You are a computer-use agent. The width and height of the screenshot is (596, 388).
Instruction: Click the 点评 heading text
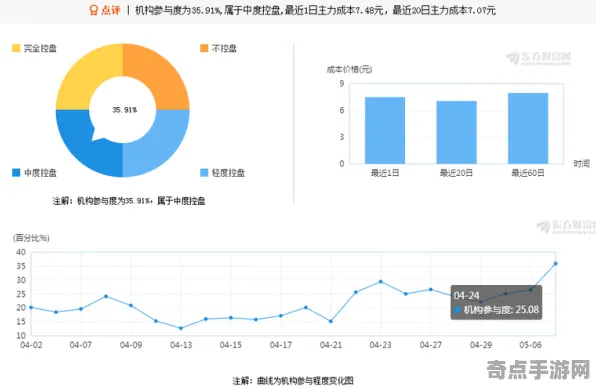pyautogui.click(x=111, y=10)
